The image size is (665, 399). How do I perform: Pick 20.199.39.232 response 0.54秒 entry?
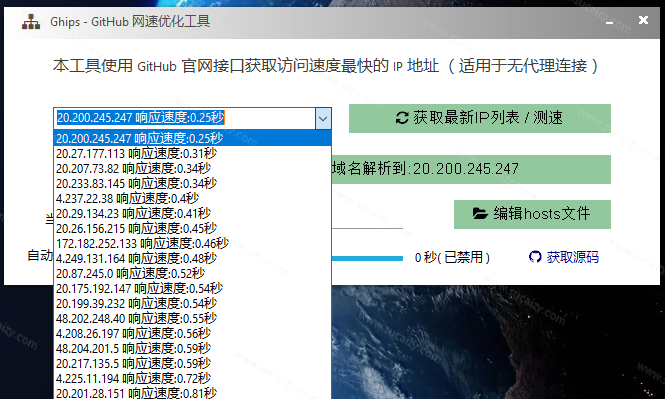click(x=192, y=304)
